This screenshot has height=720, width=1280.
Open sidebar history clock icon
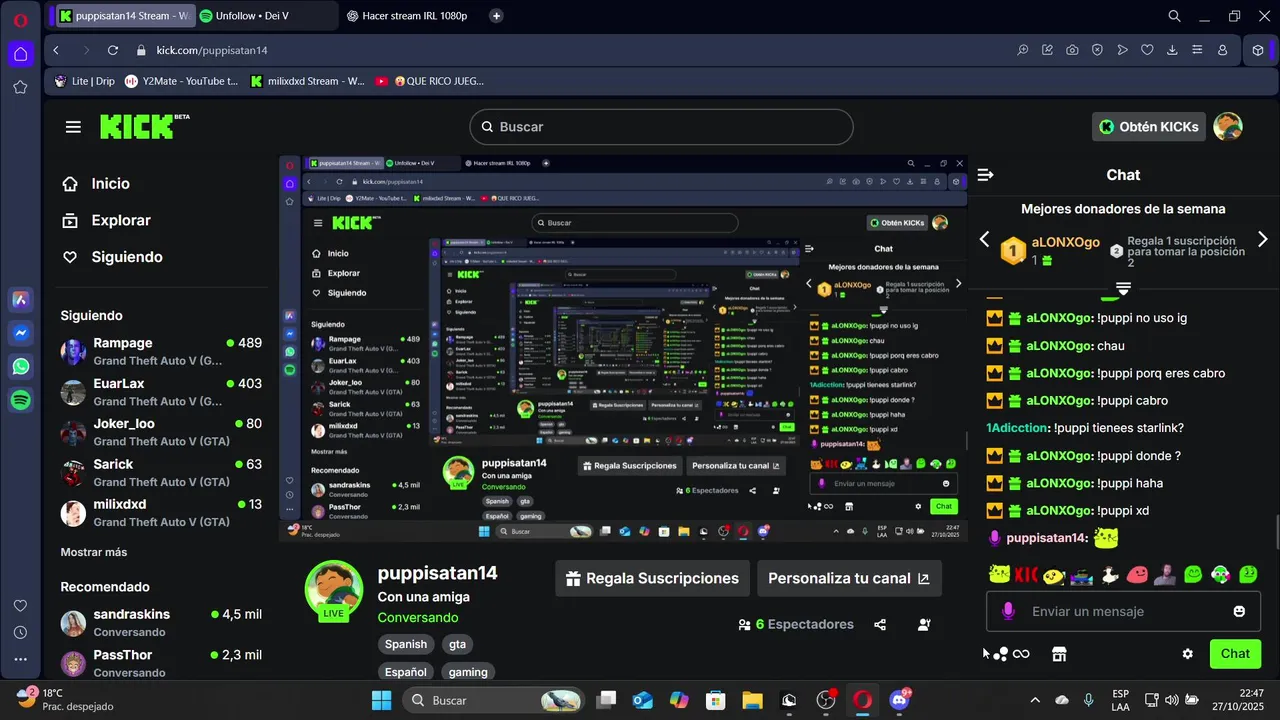pyautogui.click(x=20, y=632)
